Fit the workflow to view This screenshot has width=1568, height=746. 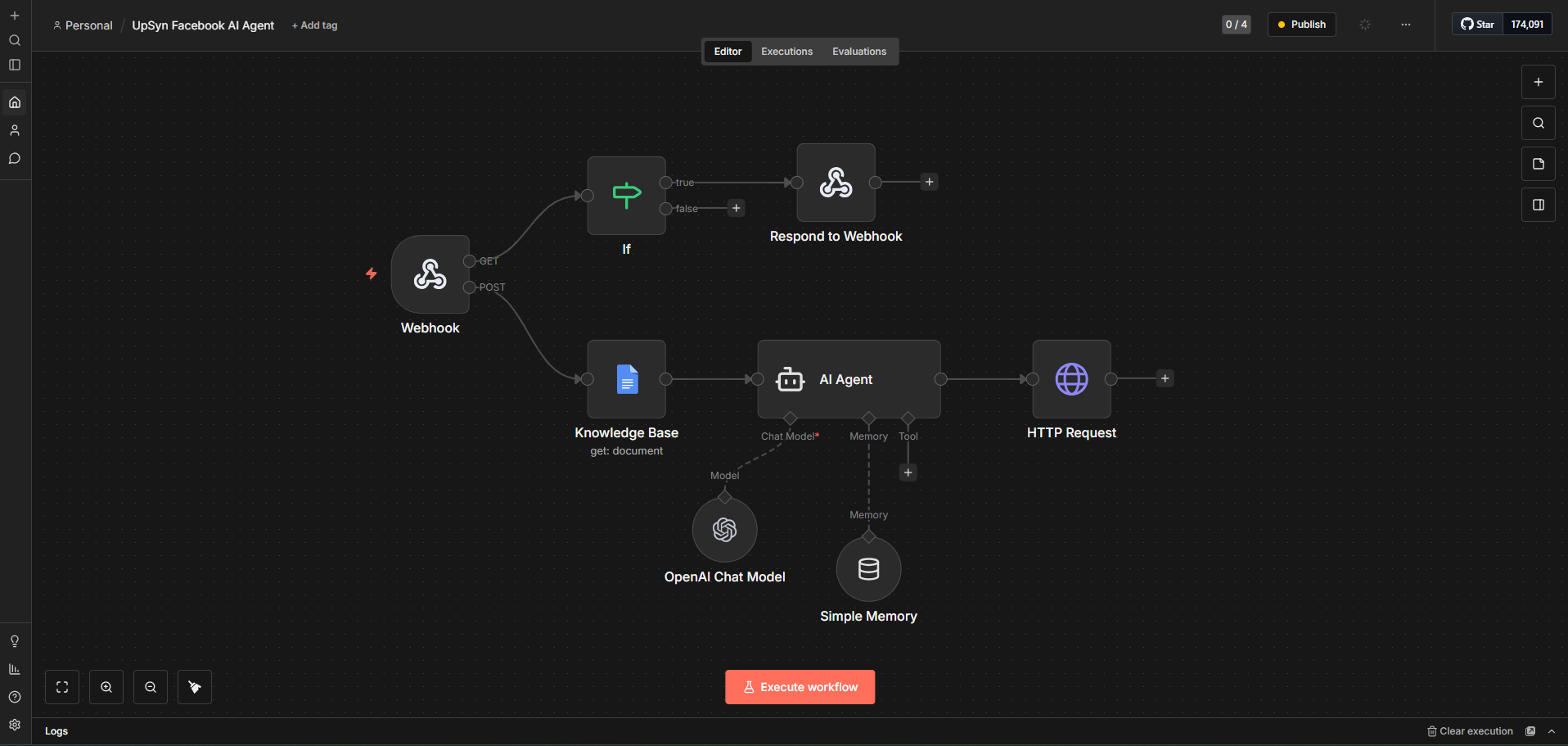coord(61,686)
